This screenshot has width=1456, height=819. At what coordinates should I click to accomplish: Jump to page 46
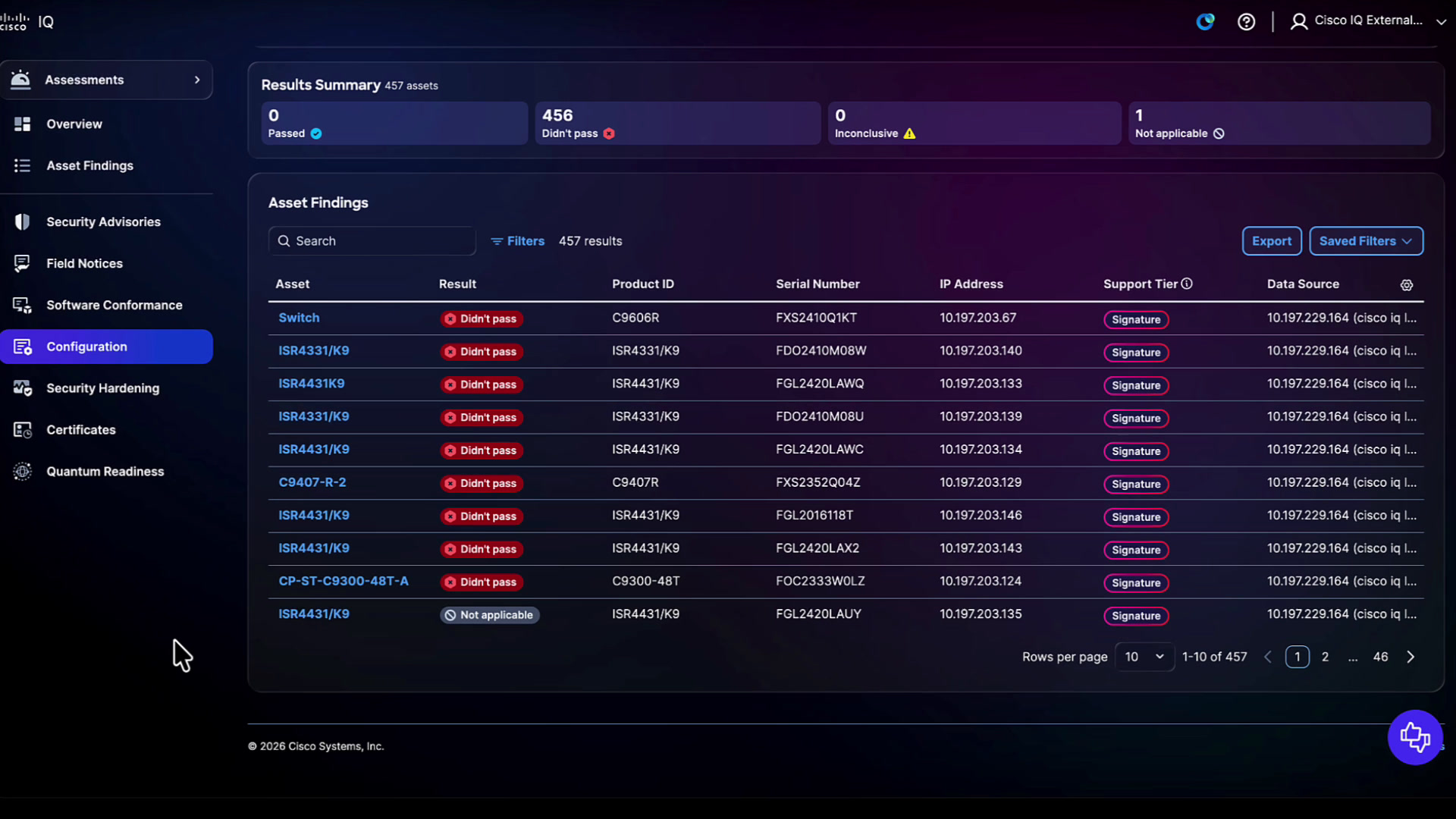click(x=1380, y=657)
